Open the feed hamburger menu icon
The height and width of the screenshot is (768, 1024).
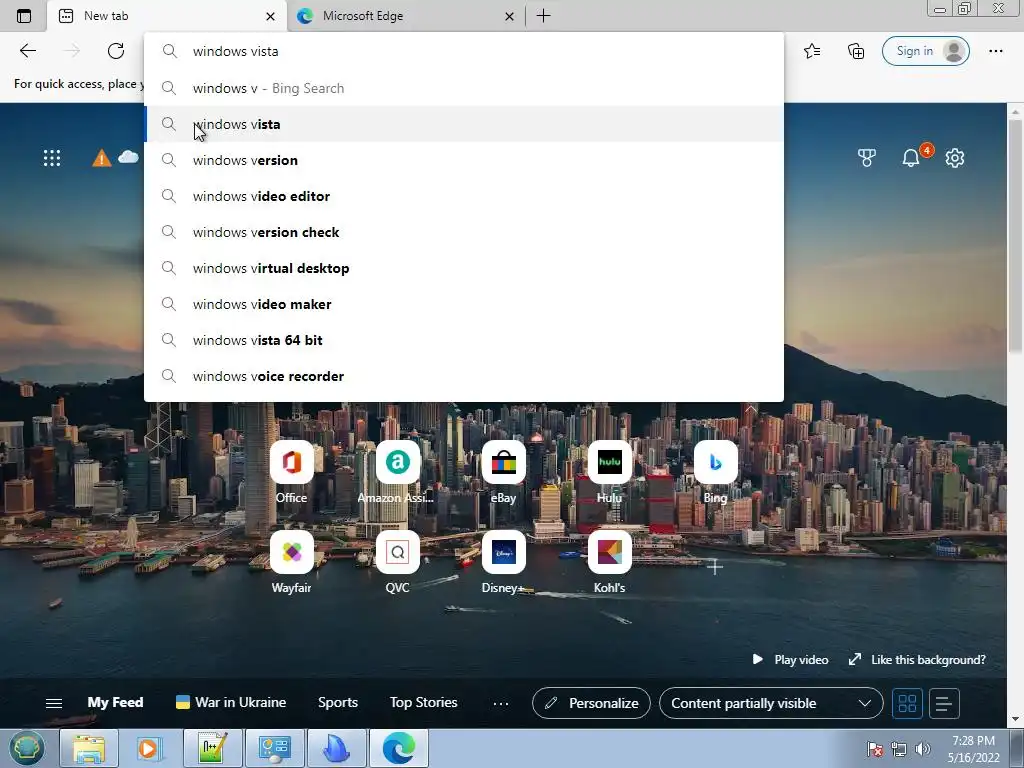pos(54,703)
